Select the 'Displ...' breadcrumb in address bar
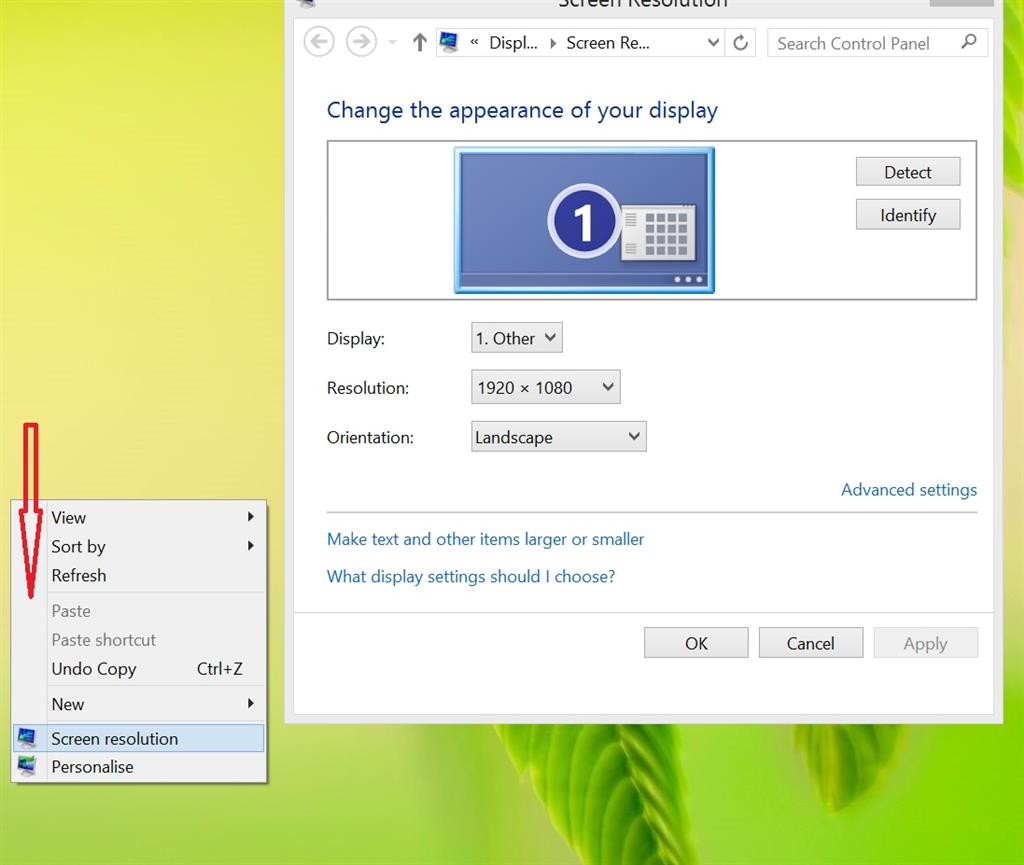Screen dimensions: 1024x865 click(x=513, y=43)
